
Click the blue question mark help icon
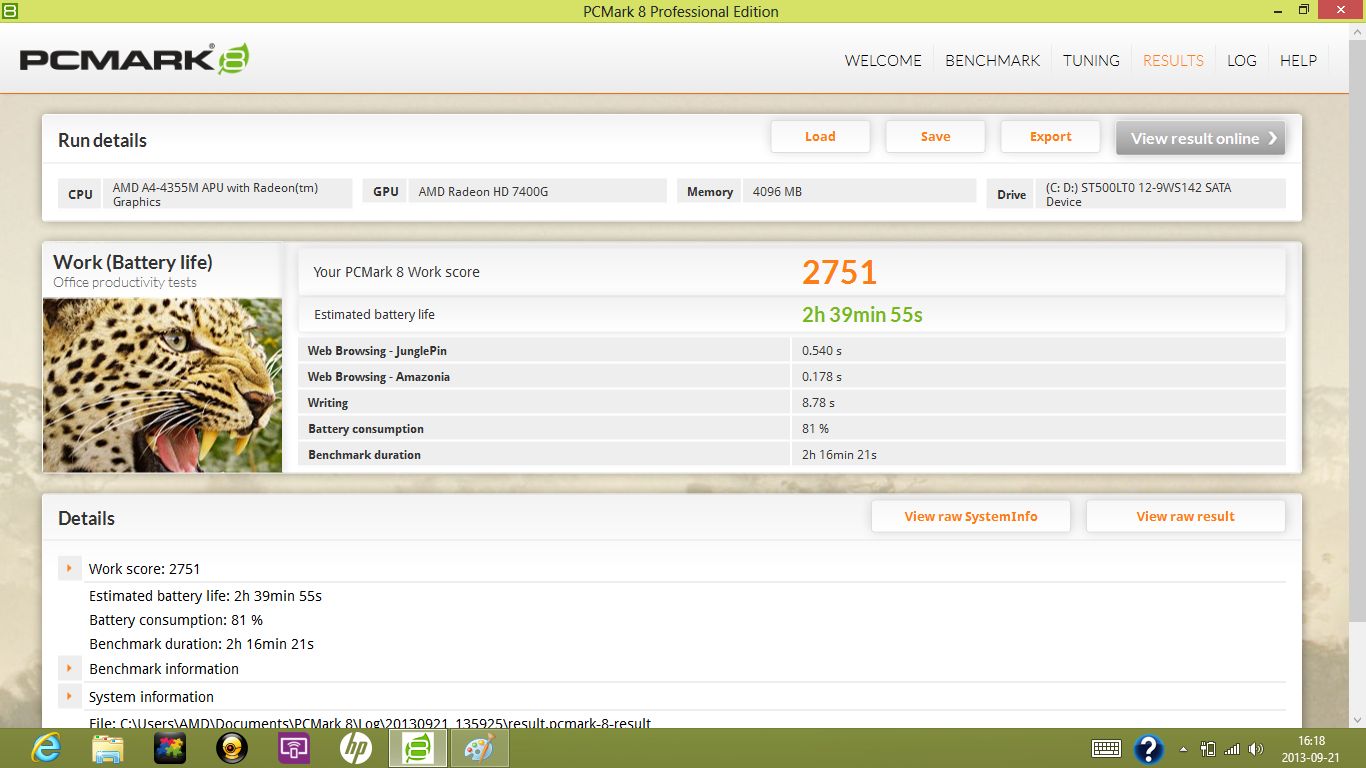pyautogui.click(x=1148, y=748)
